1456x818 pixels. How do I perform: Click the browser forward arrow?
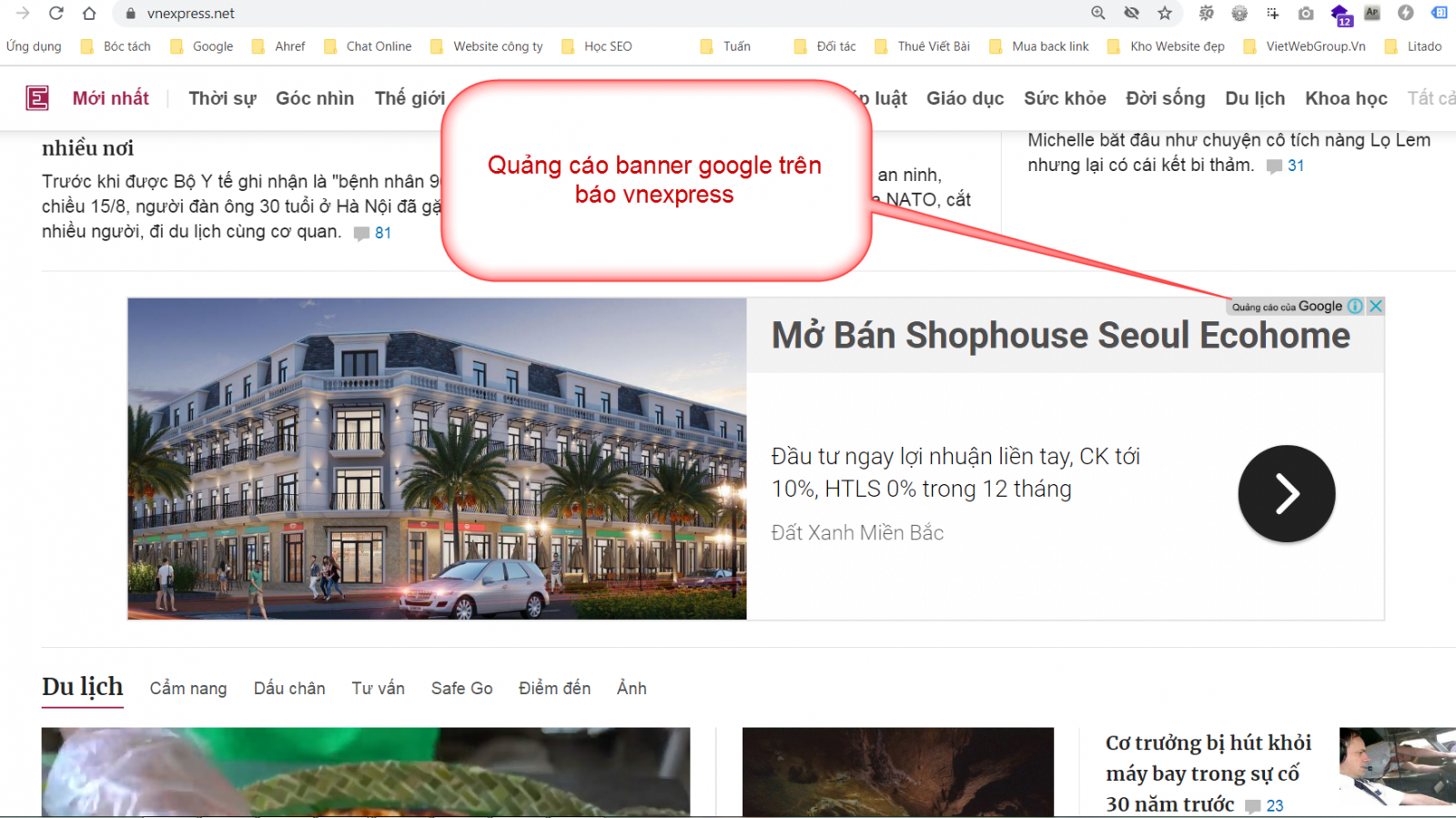click(x=23, y=13)
